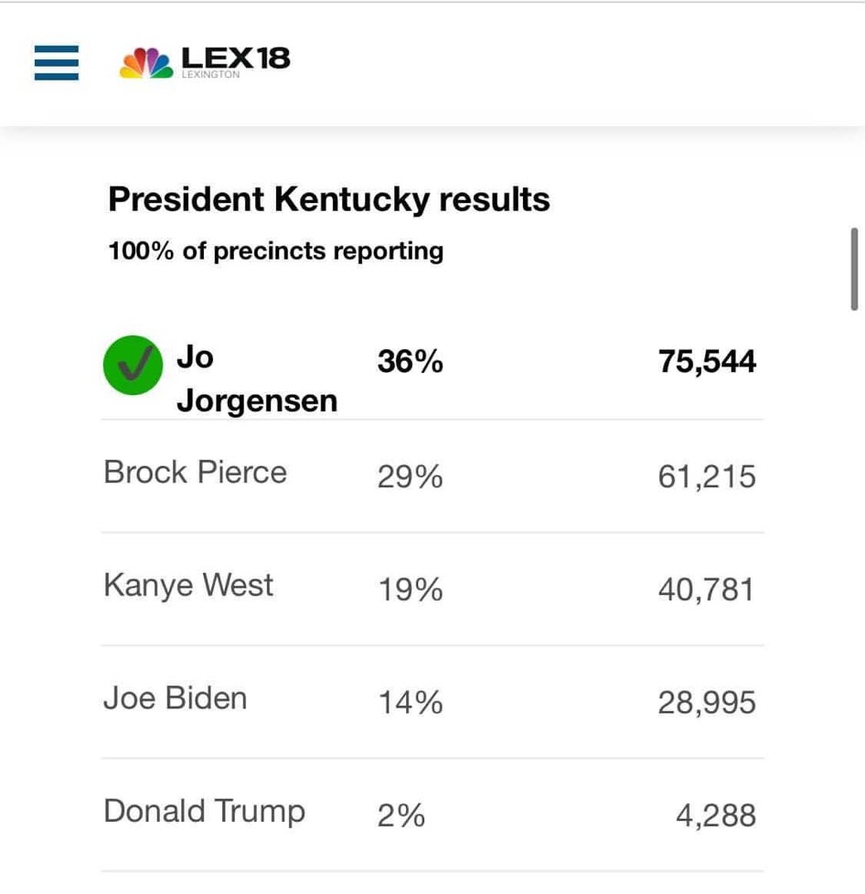This screenshot has width=865, height=894.
Task: Click Joe Biden's 14% percentage
Action: pyautogui.click(x=411, y=702)
